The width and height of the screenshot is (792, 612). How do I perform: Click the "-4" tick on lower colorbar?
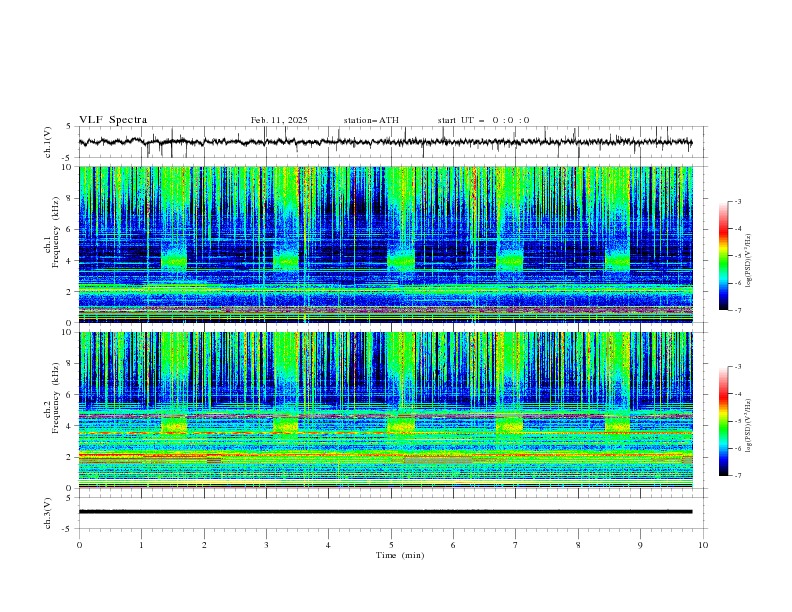tap(738, 394)
